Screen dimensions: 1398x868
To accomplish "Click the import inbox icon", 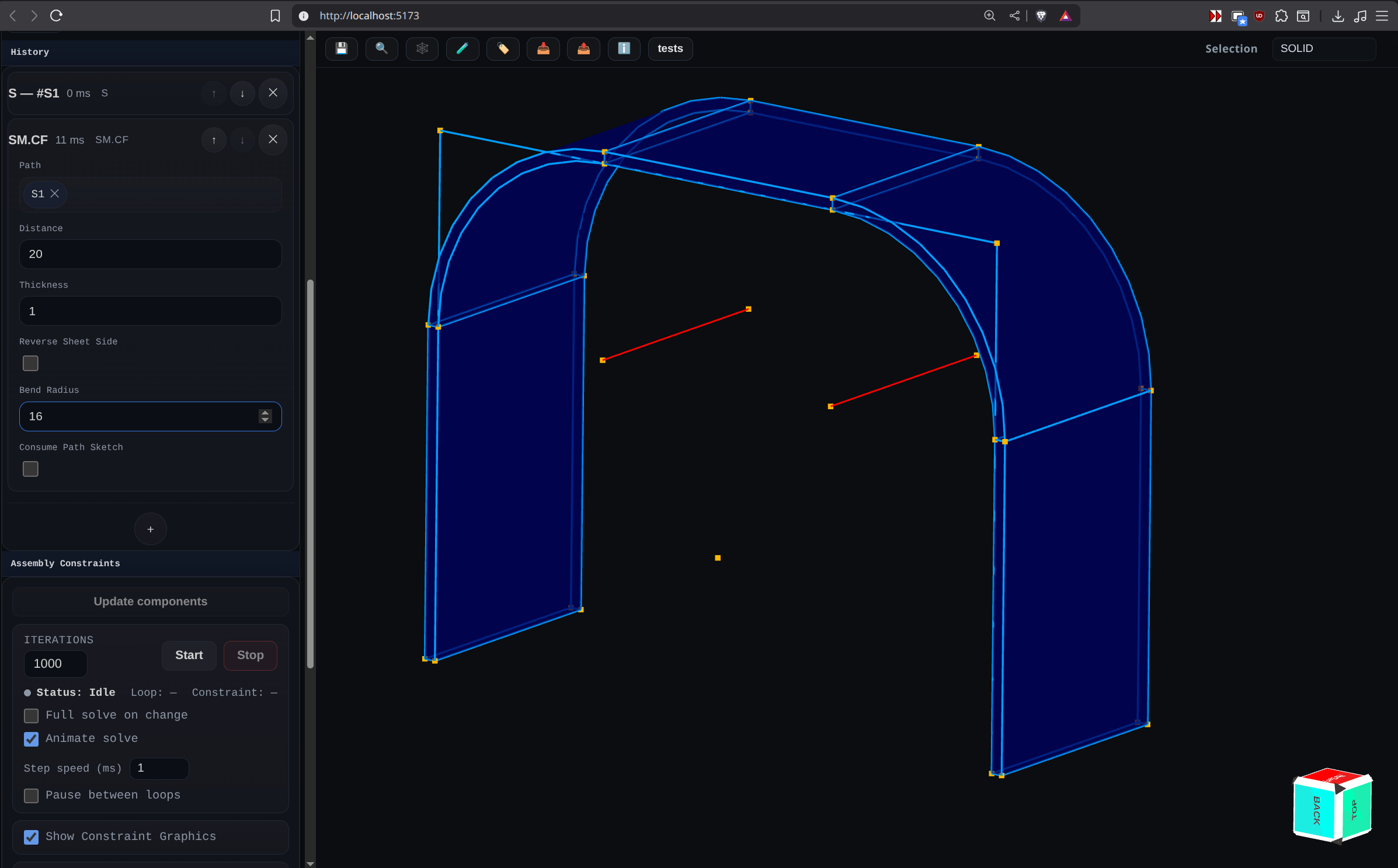I will click(543, 48).
